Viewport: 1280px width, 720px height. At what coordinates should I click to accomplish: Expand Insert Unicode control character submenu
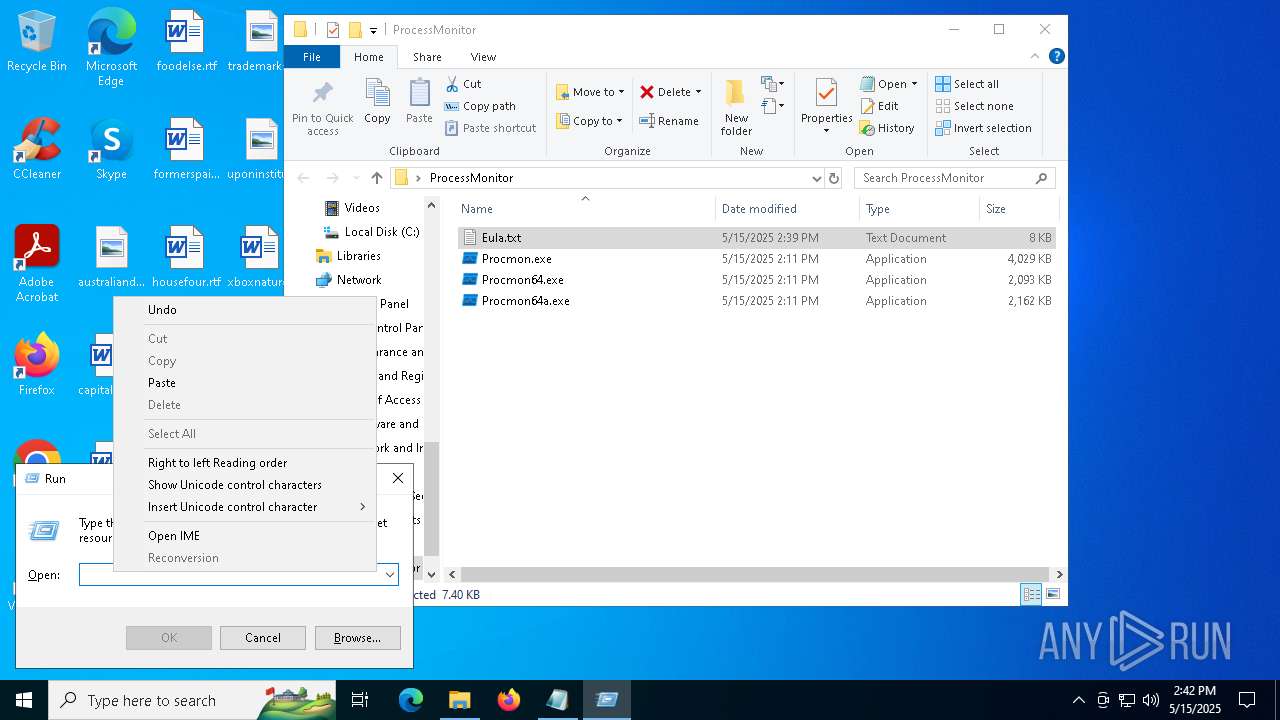click(x=245, y=507)
